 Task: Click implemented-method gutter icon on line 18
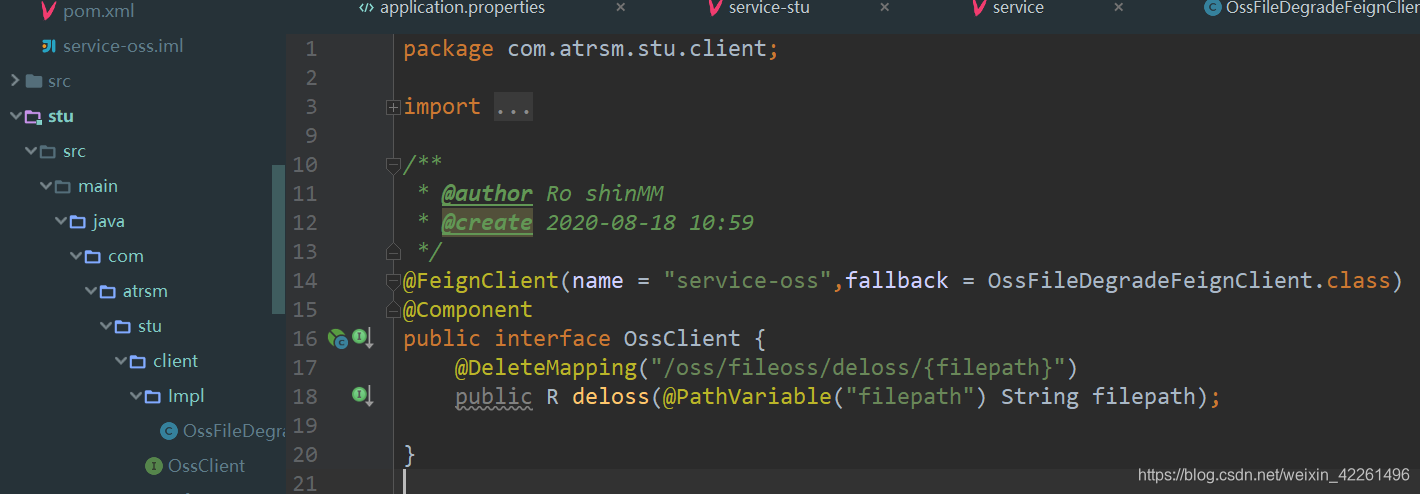coord(363,397)
